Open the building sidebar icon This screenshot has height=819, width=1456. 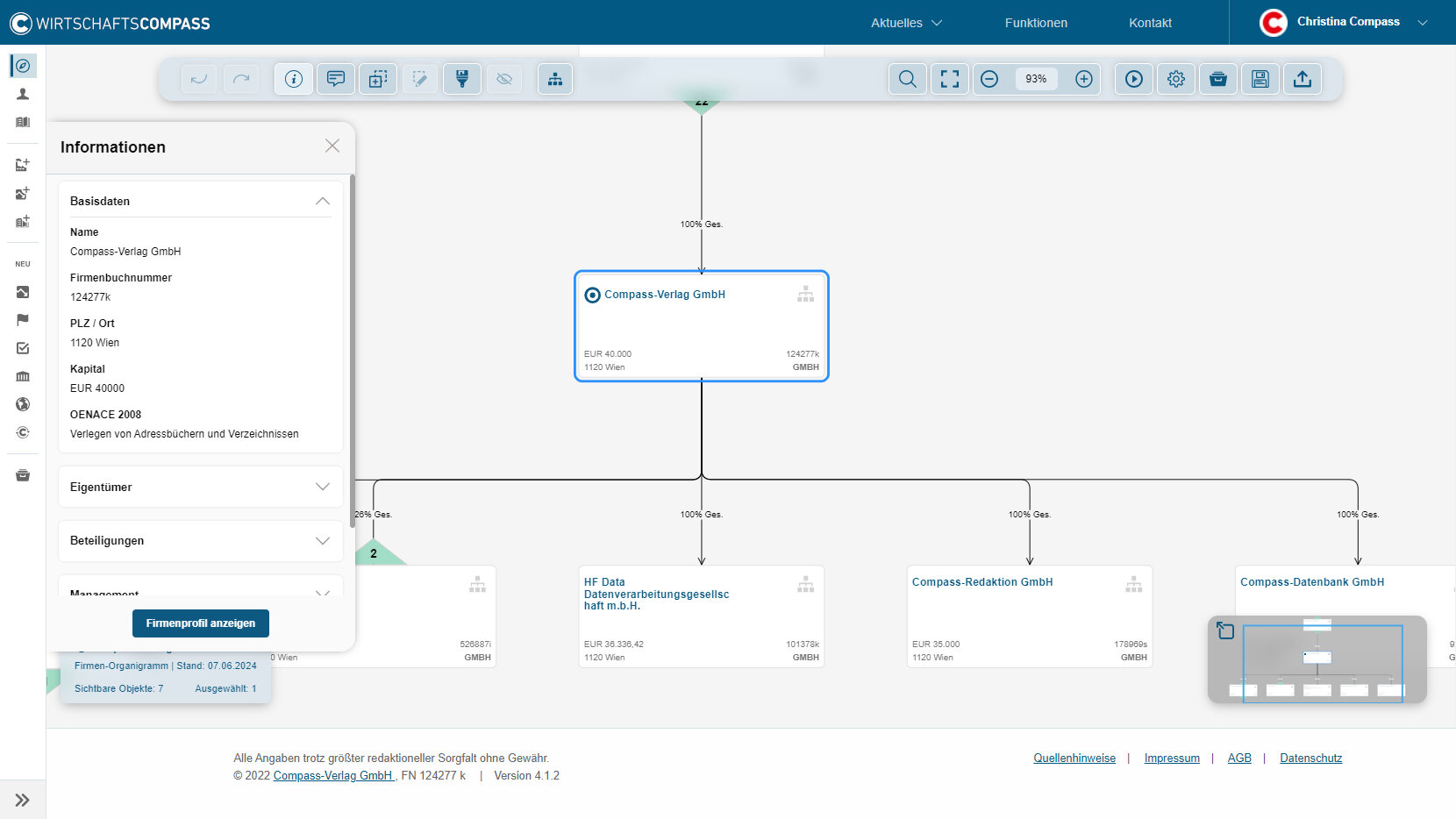point(23,122)
